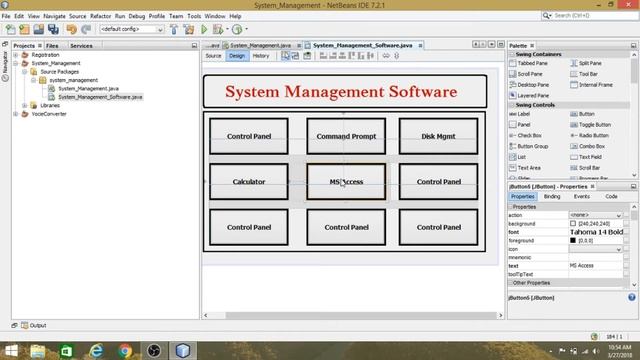This screenshot has height=360, width=640.
Task: Open the default config dropdown
Action: click(x=160, y=29)
